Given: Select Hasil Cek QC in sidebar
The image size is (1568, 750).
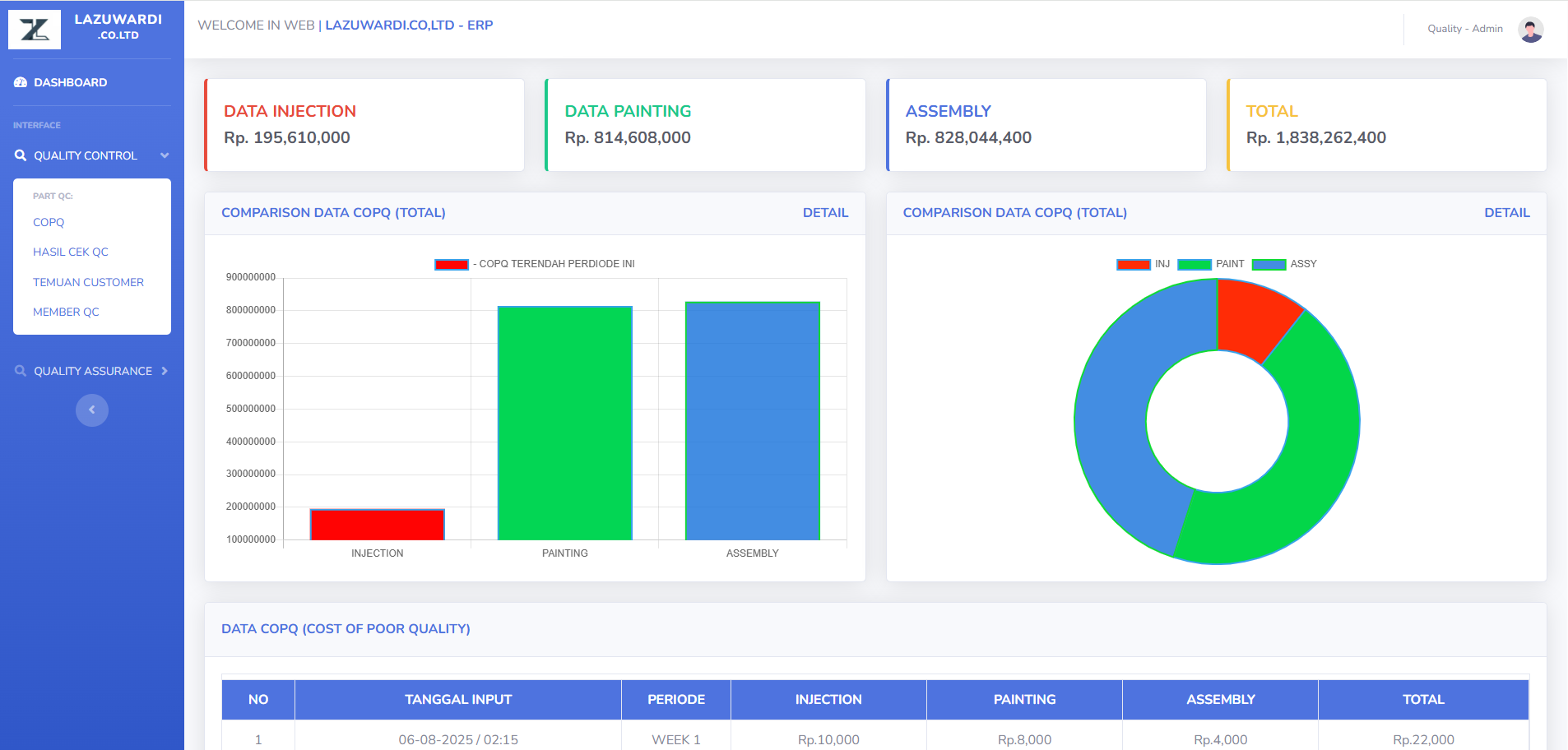Looking at the screenshot, I should [71, 252].
